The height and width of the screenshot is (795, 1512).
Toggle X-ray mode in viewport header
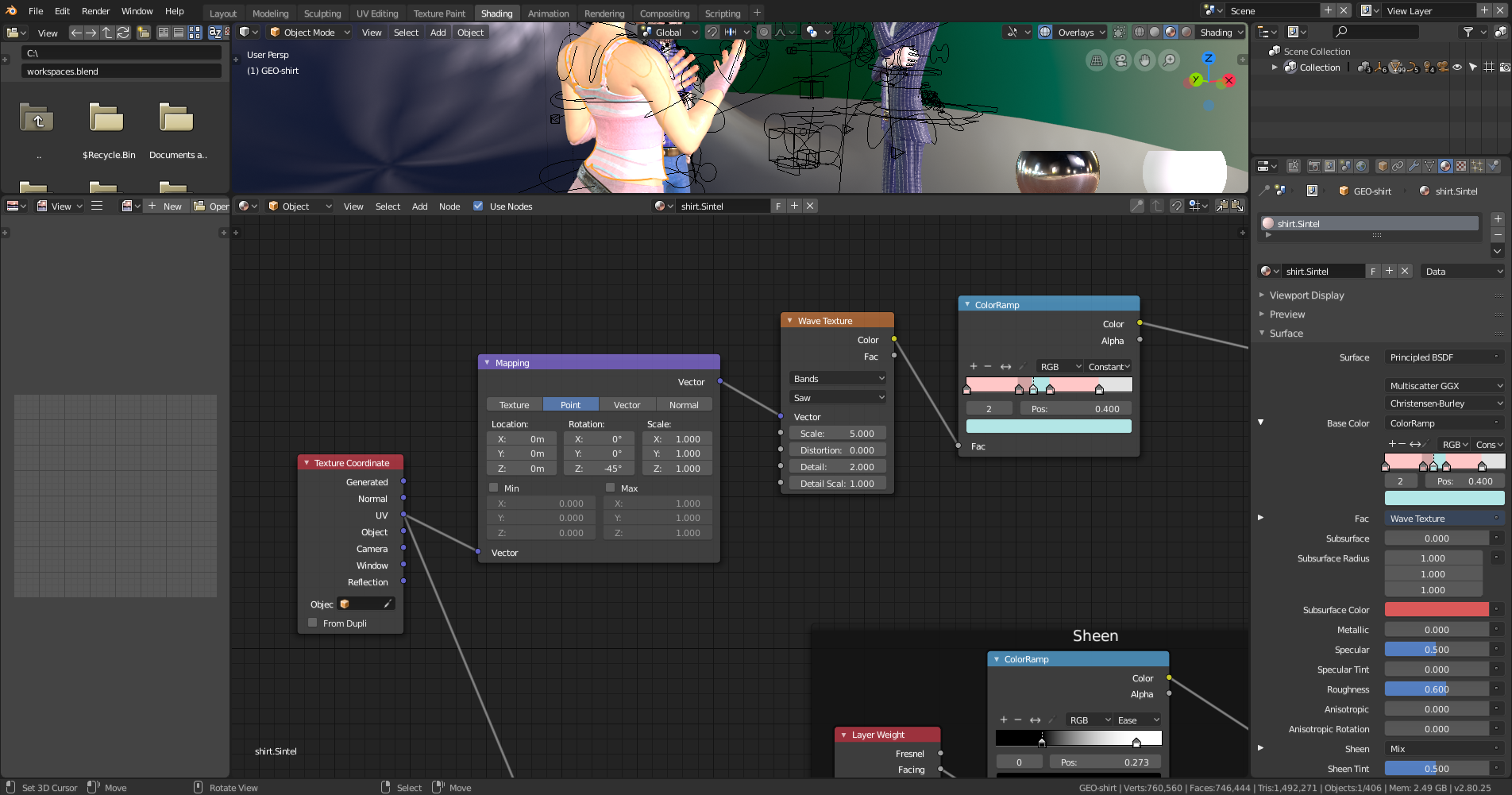pos(1120,33)
